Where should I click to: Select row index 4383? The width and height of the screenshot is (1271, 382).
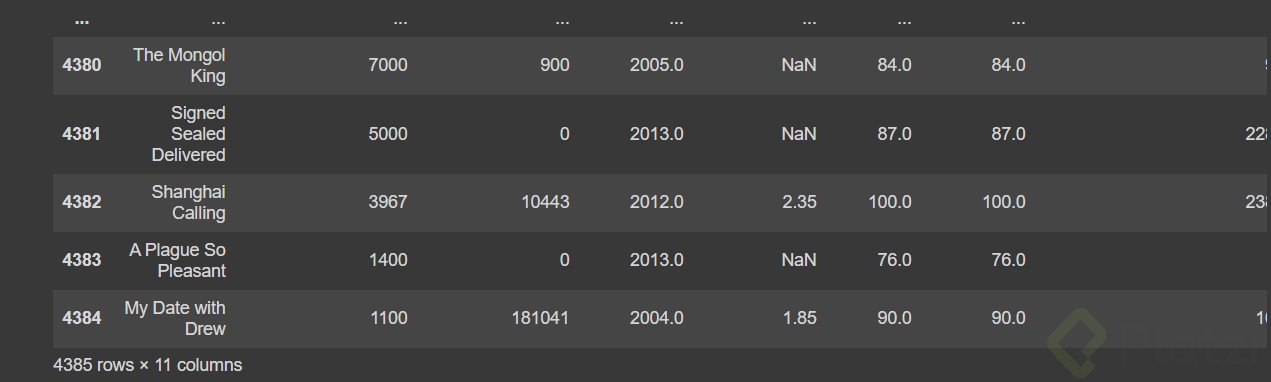click(x=81, y=260)
